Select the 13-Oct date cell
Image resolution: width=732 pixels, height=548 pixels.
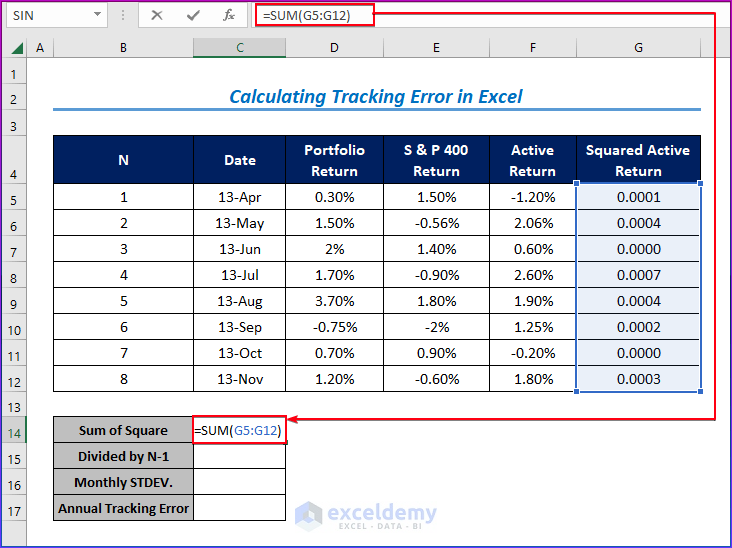239,353
